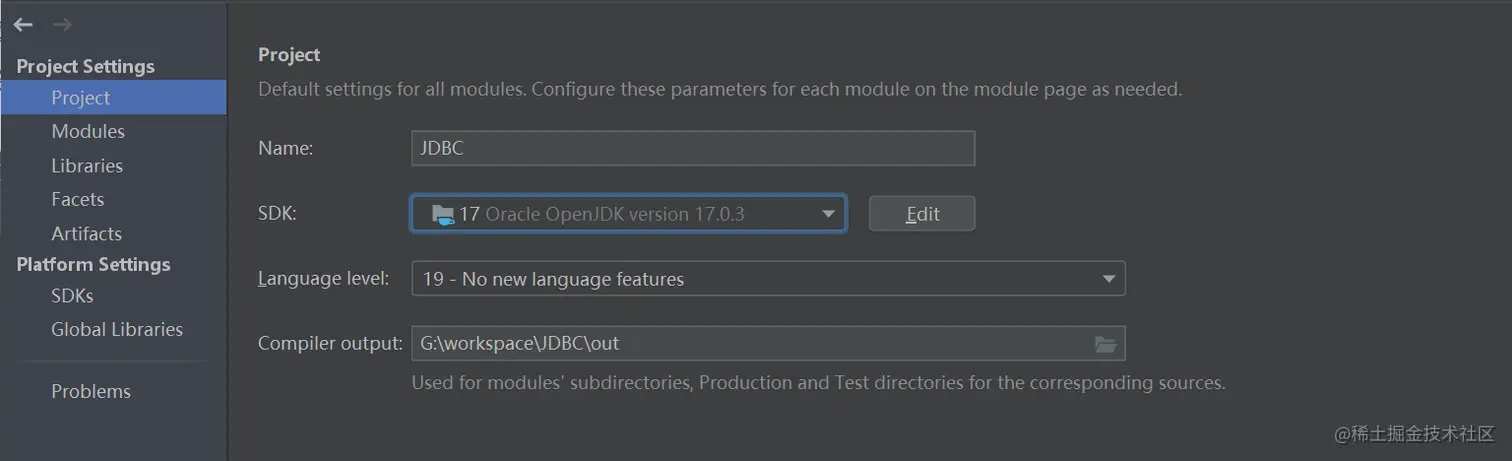The height and width of the screenshot is (461, 1512).
Task: Click the Language level label
Action: [x=323, y=279]
